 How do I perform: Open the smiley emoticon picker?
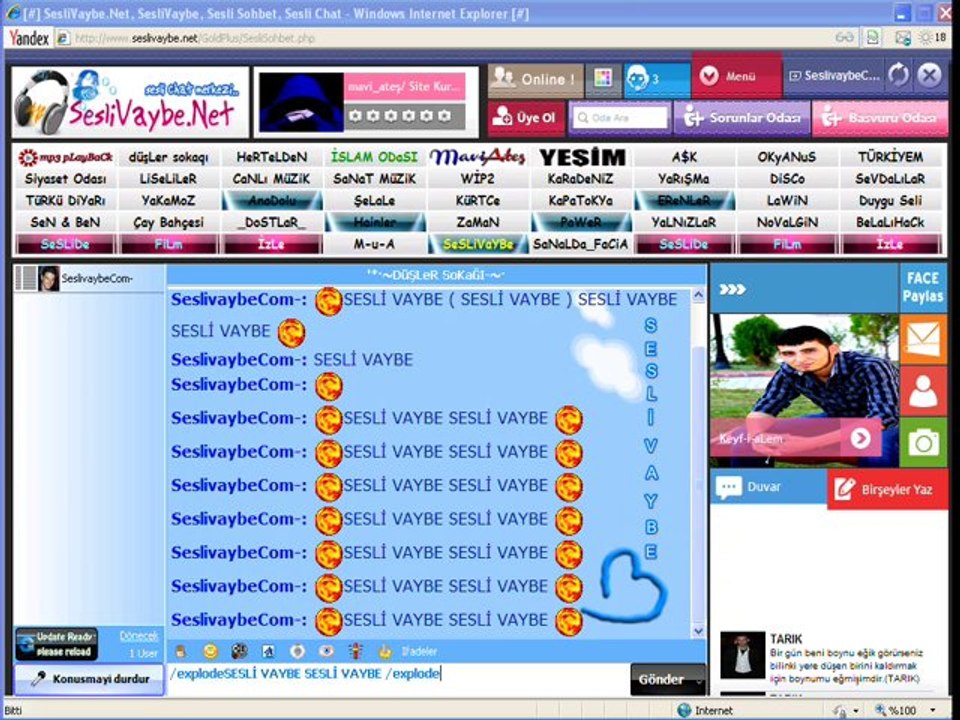click(210, 651)
